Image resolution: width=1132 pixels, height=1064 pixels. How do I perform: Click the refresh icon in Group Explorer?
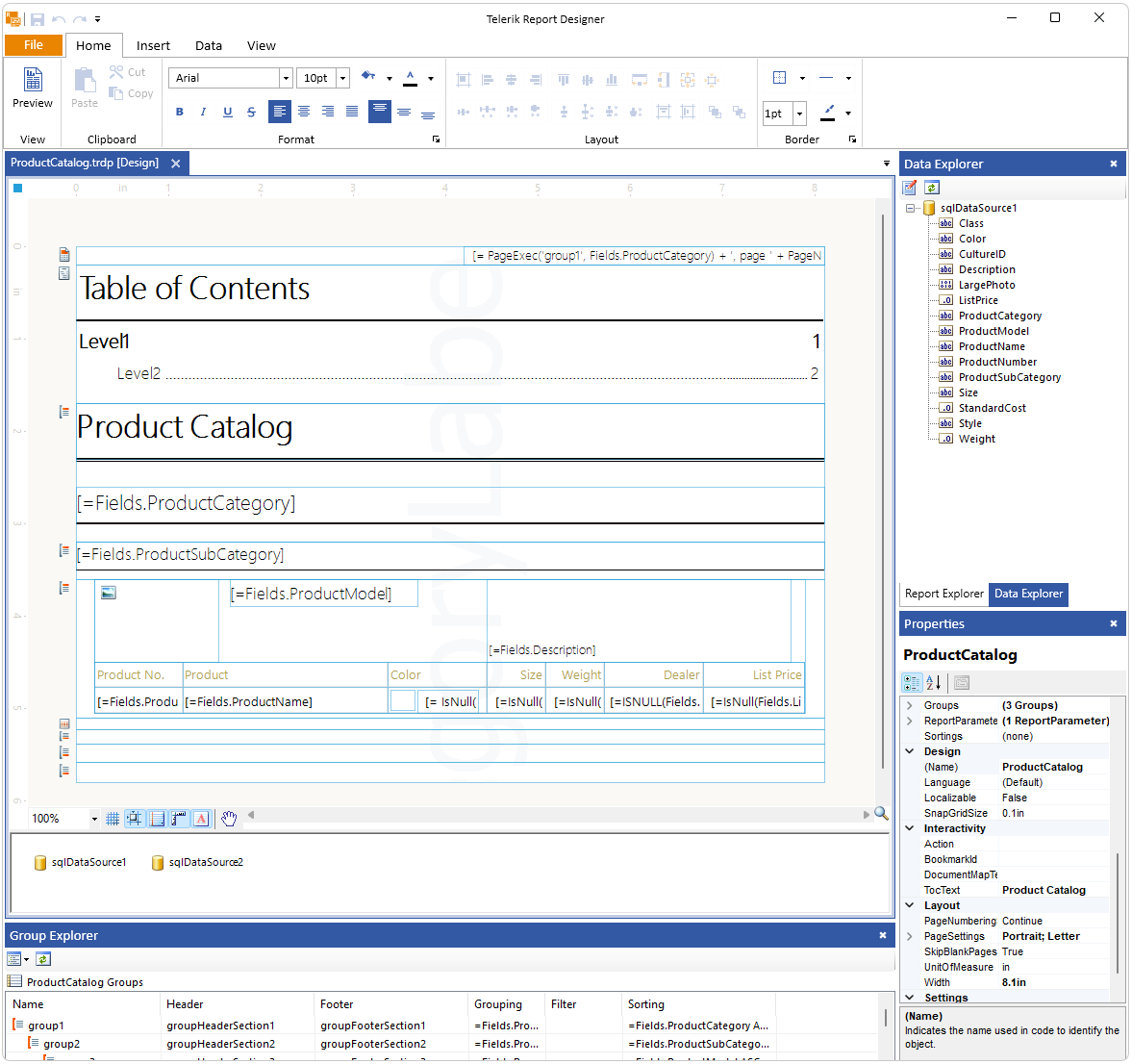[x=43, y=959]
